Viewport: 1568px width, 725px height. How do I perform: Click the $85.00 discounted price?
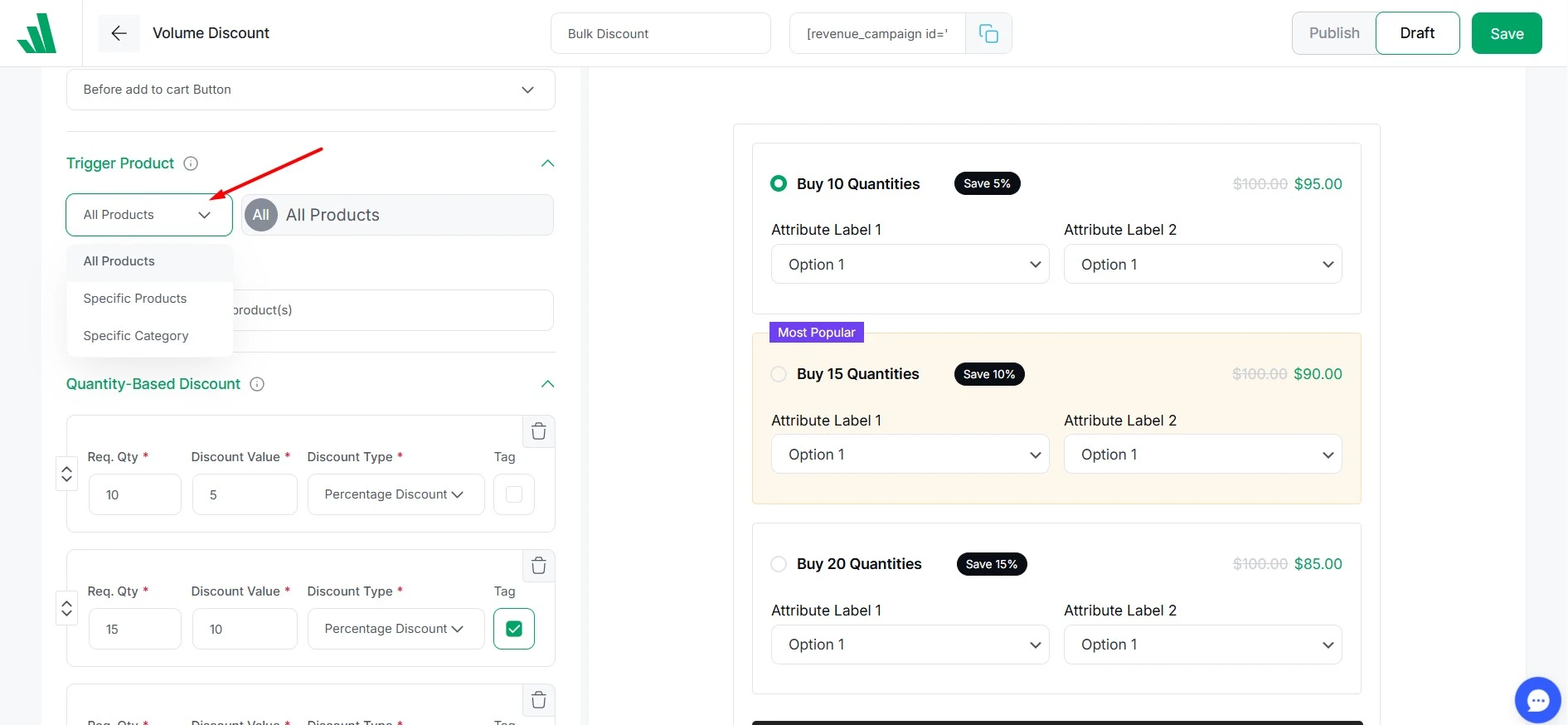click(1318, 564)
